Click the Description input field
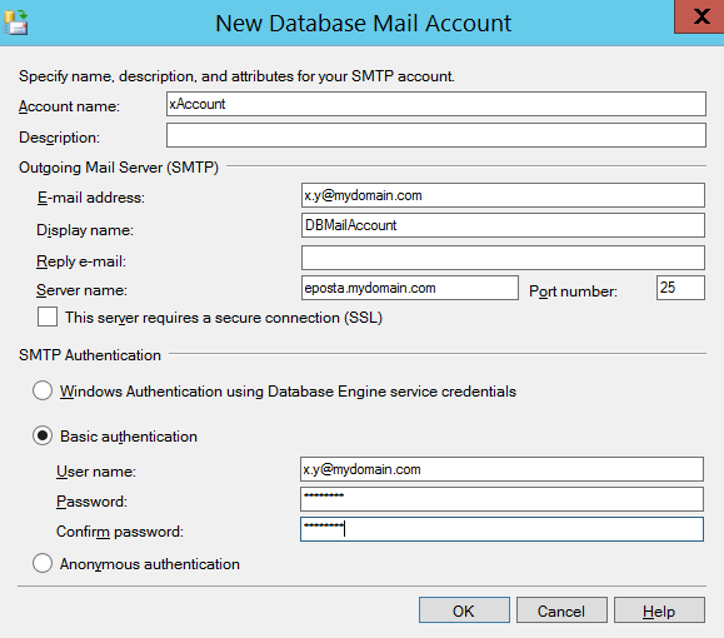The image size is (724, 638). coord(436,135)
